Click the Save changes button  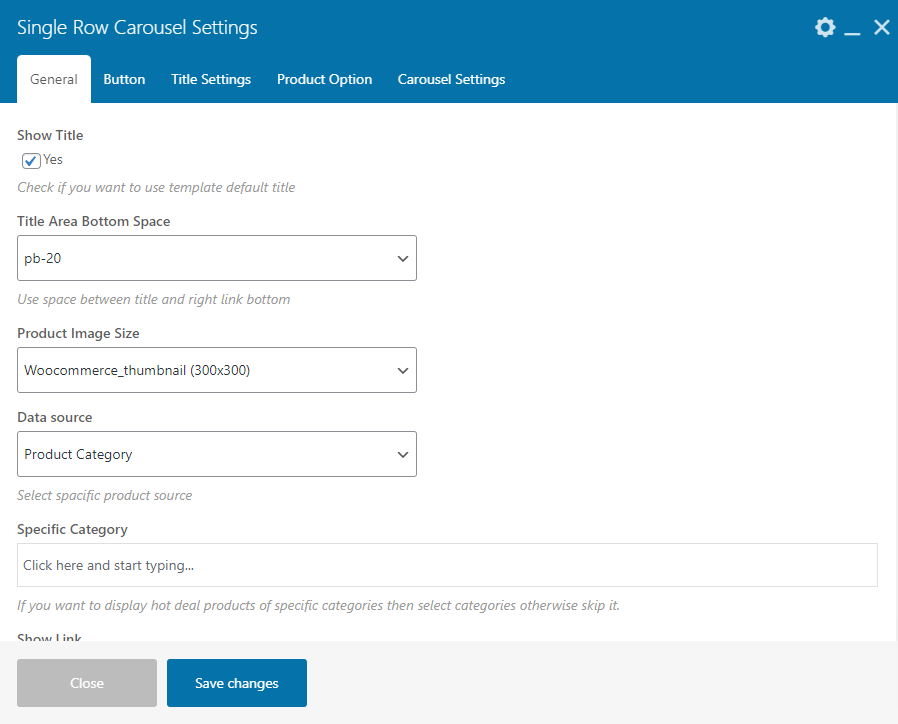coord(237,683)
